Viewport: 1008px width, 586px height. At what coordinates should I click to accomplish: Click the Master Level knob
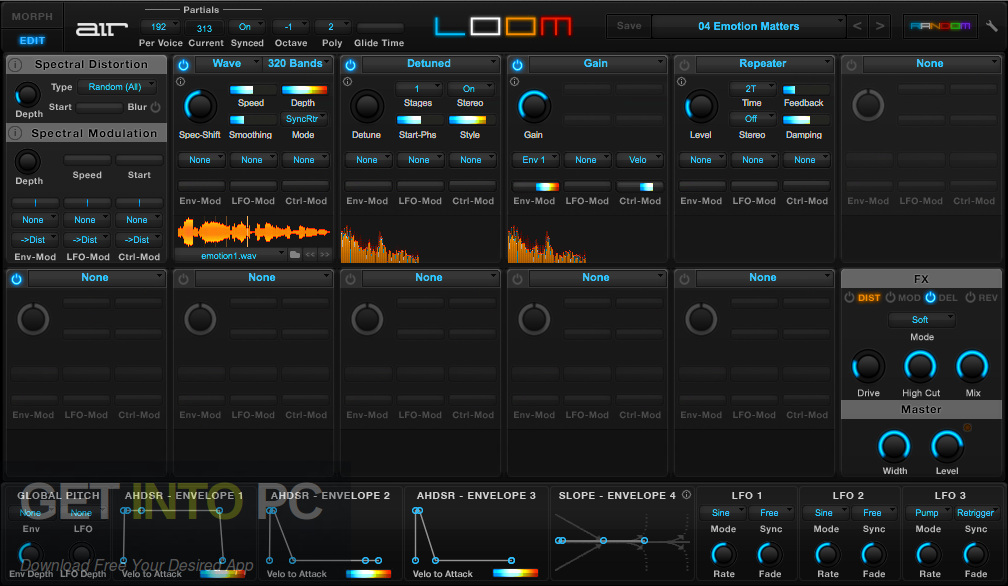947,447
